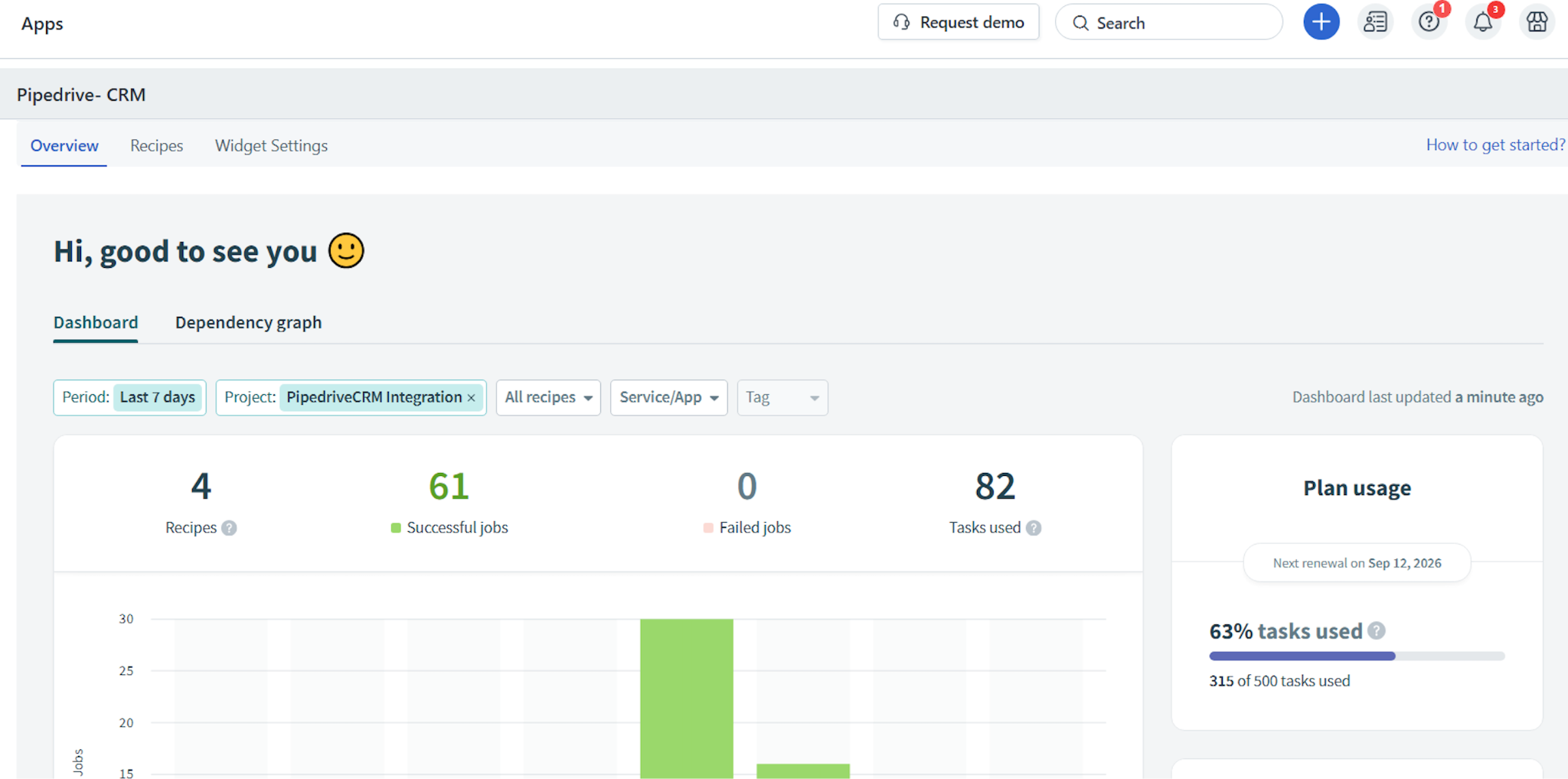Open the Project filter selector

click(x=351, y=398)
